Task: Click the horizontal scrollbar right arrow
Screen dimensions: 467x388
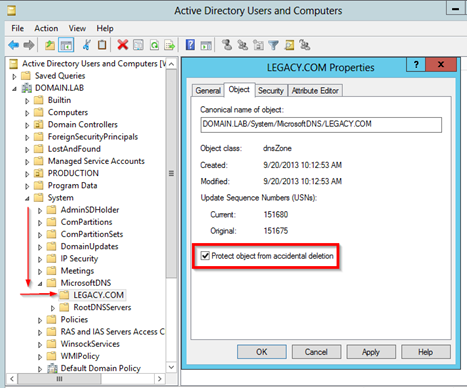Action: [159, 379]
